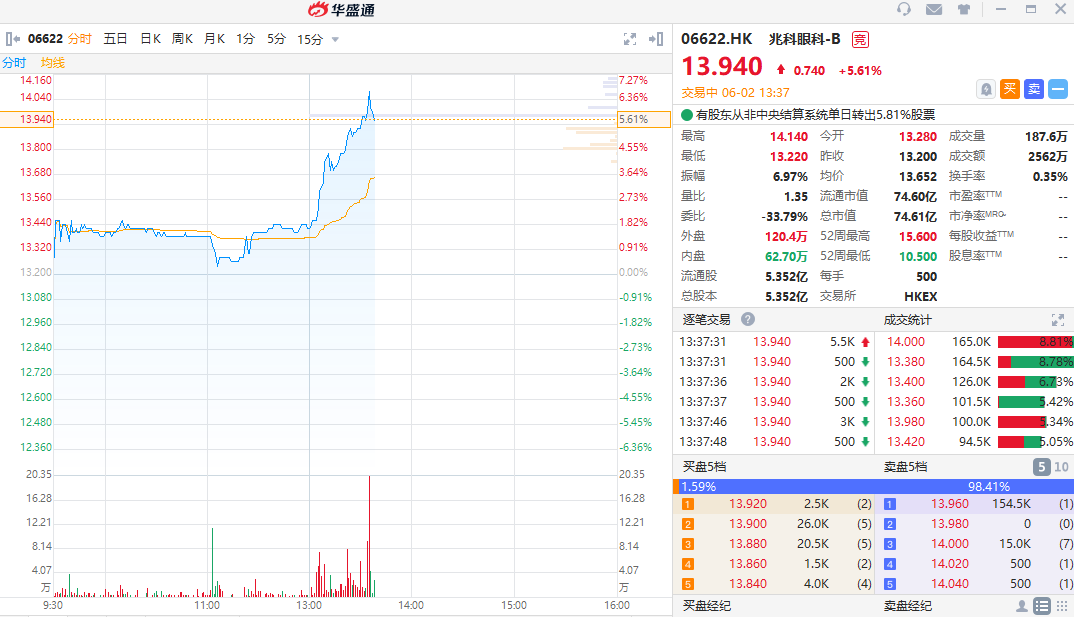Select ask level 3 at 14.000
The image size is (1074, 617).
[976, 544]
